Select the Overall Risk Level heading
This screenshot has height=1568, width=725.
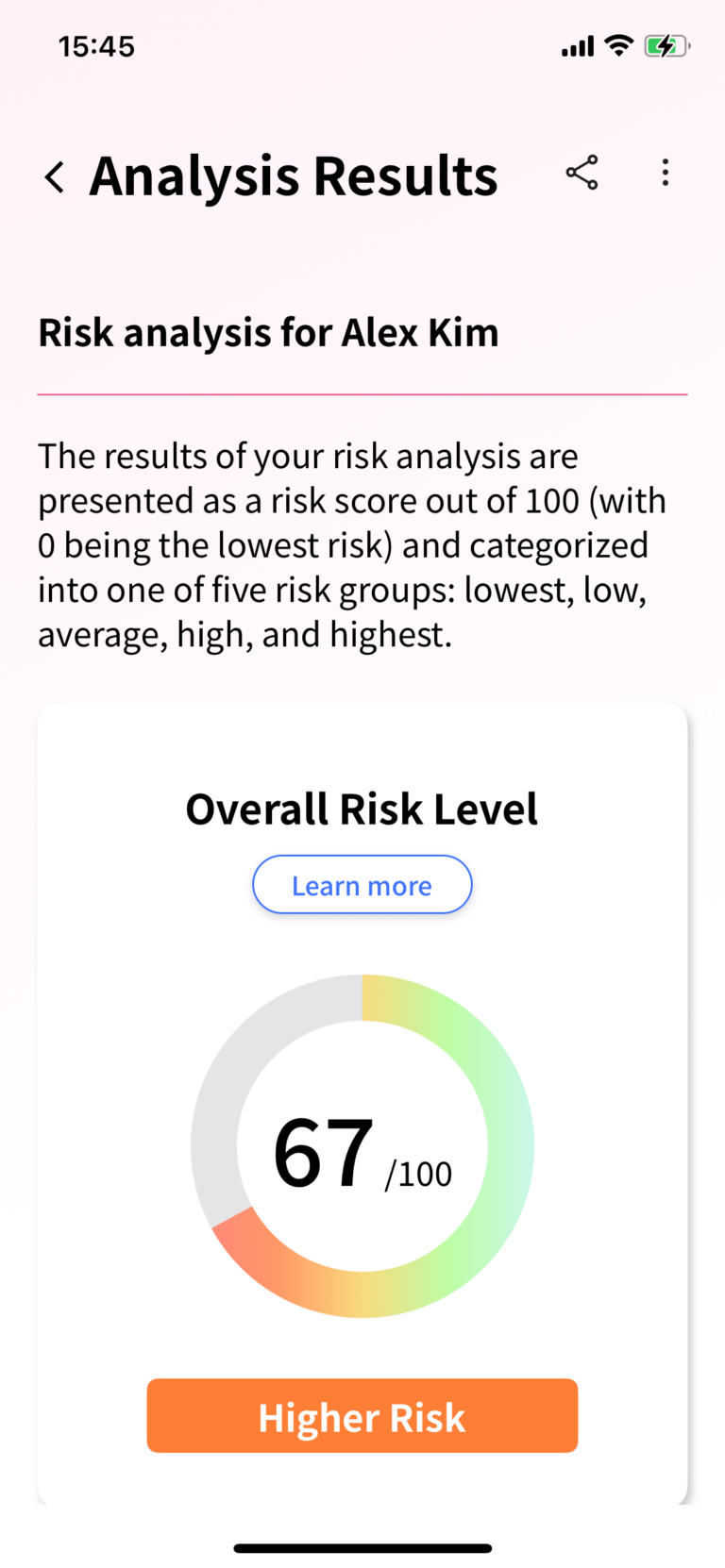pos(362,809)
